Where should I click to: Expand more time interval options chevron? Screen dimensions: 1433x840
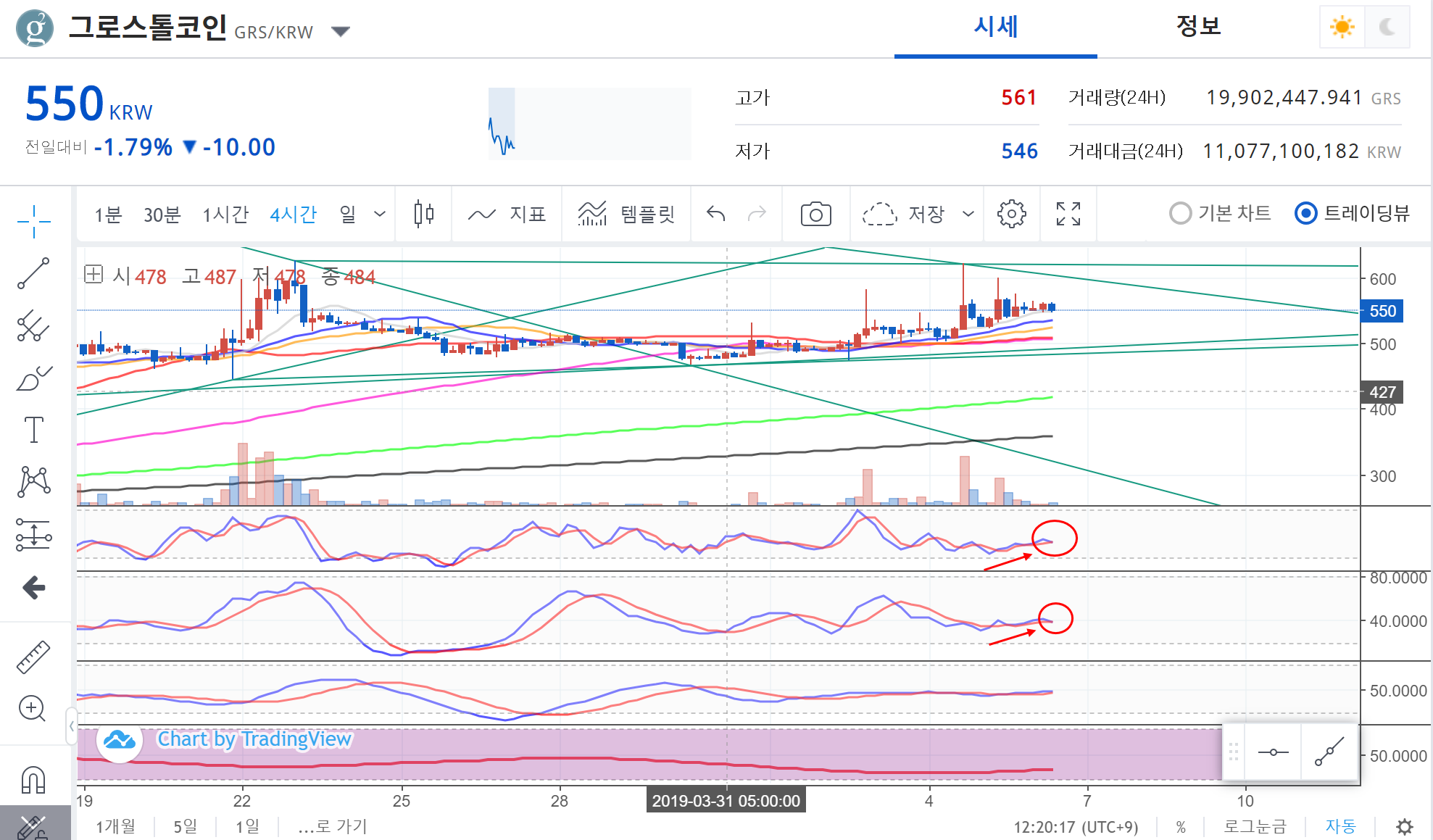coord(380,215)
